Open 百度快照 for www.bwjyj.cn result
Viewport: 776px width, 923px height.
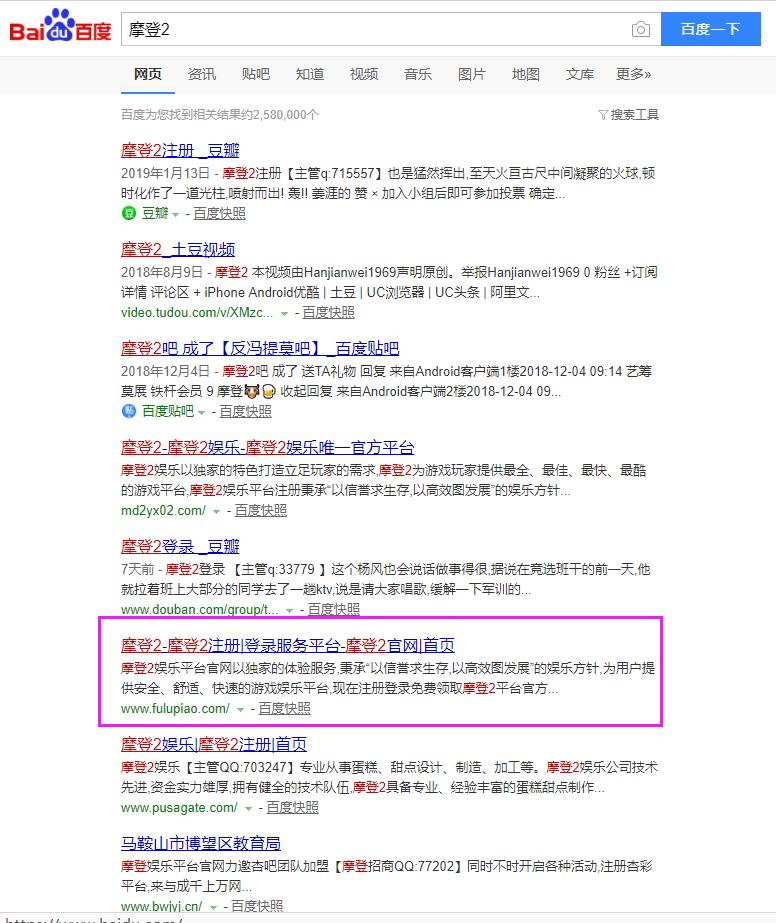pyautogui.click(x=257, y=905)
